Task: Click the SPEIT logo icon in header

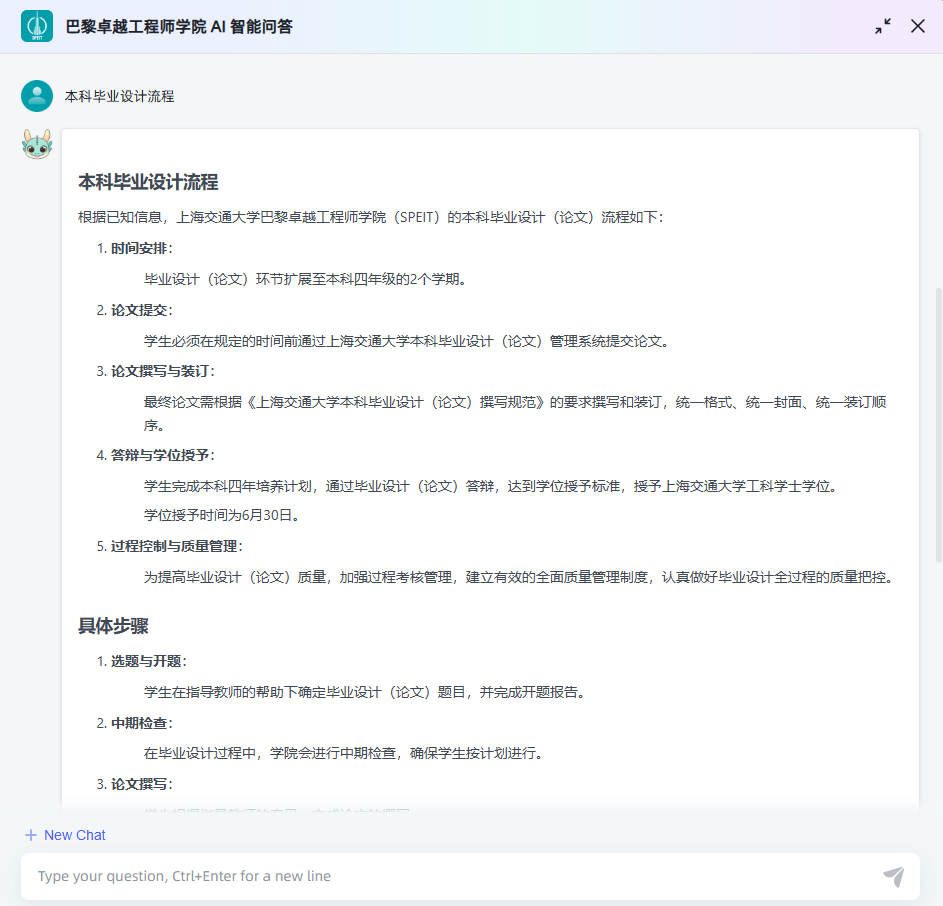Action: 37,26
